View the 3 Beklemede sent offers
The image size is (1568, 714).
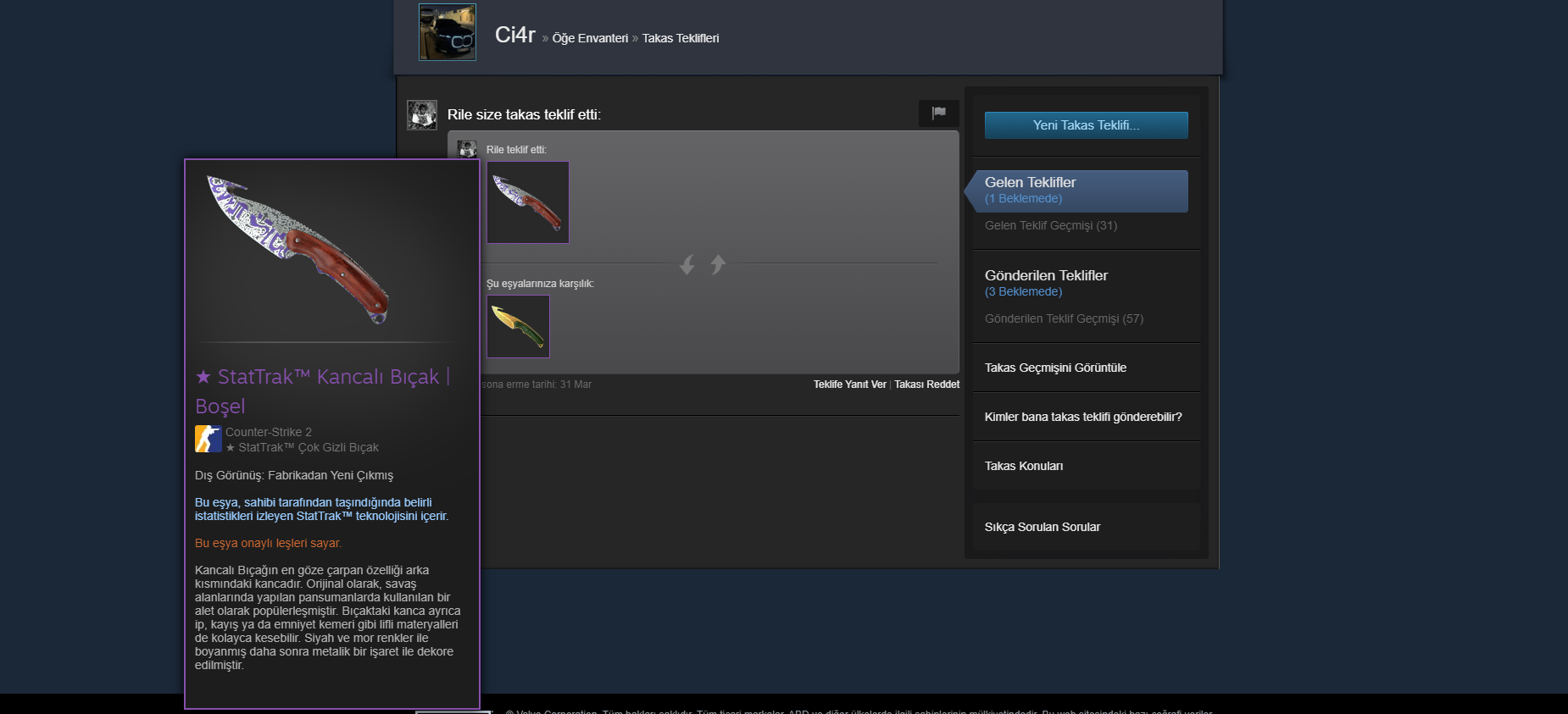click(x=1023, y=291)
